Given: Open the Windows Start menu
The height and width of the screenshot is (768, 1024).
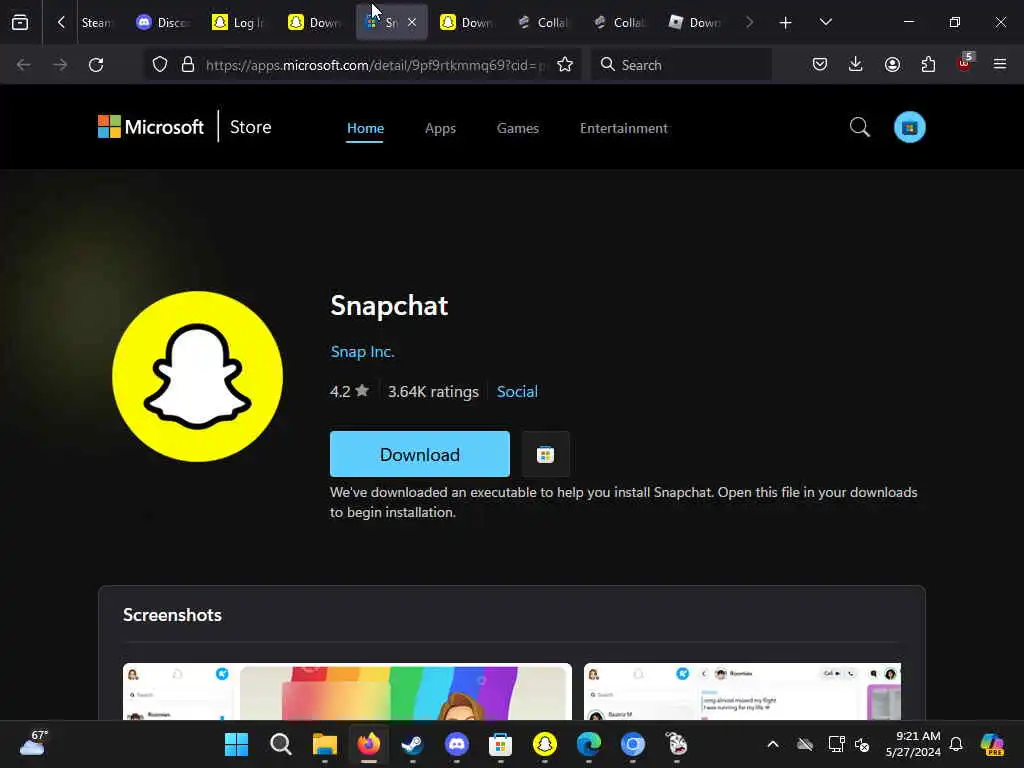Looking at the screenshot, I should 236,744.
